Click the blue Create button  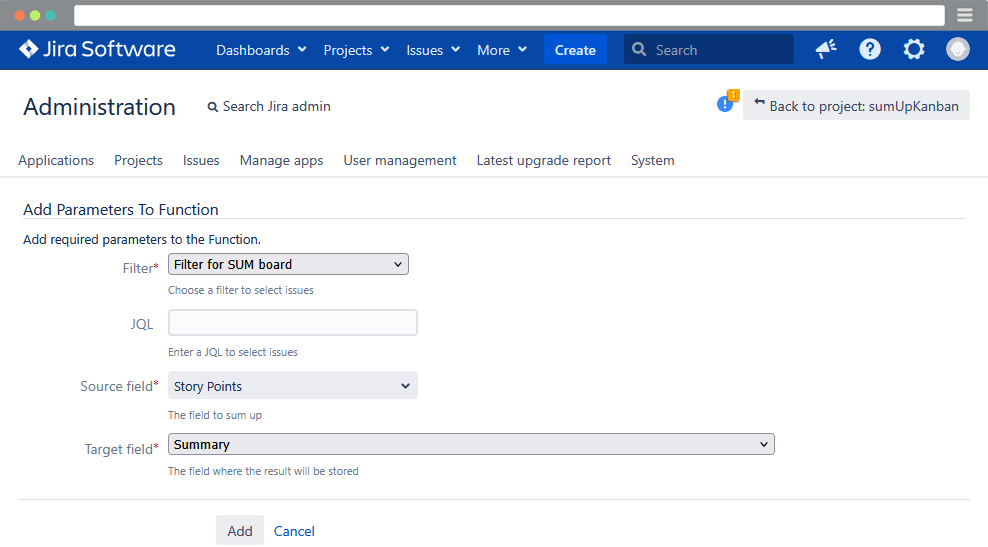tap(575, 50)
